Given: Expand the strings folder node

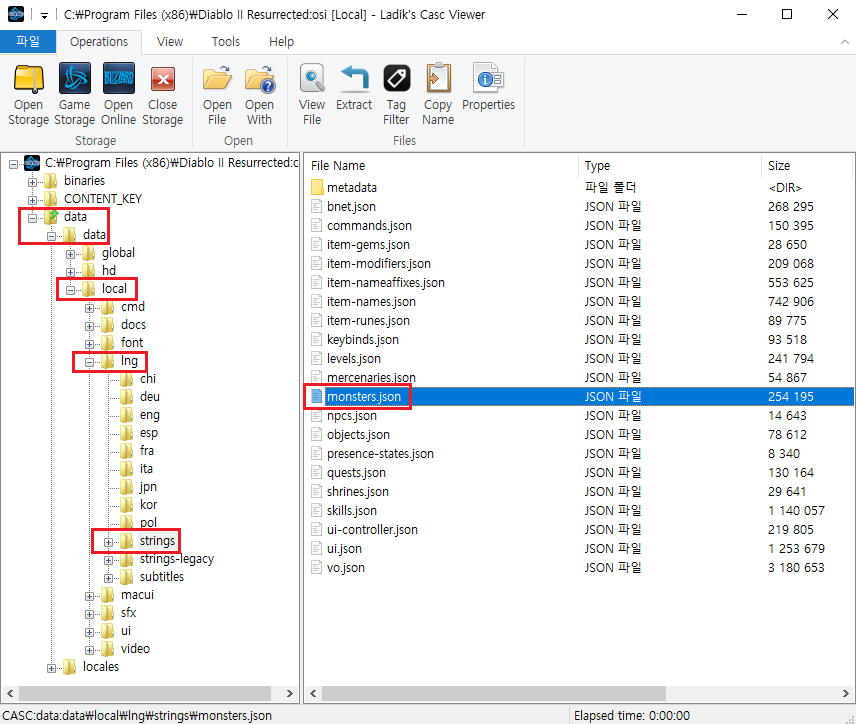Looking at the screenshot, I should pos(109,542).
